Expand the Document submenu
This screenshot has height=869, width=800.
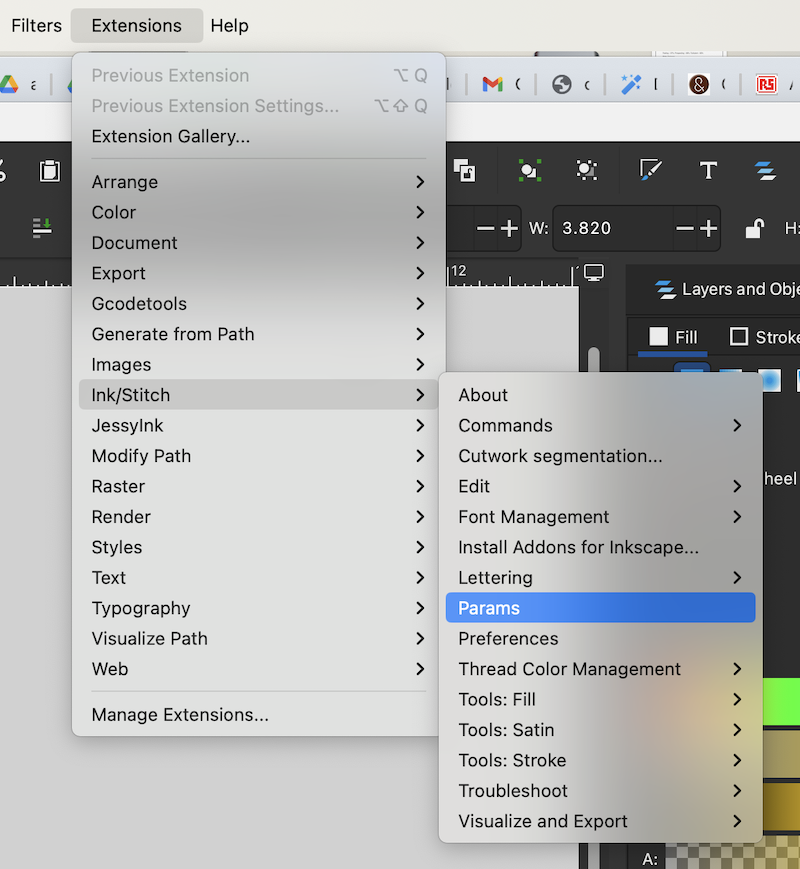pos(258,243)
